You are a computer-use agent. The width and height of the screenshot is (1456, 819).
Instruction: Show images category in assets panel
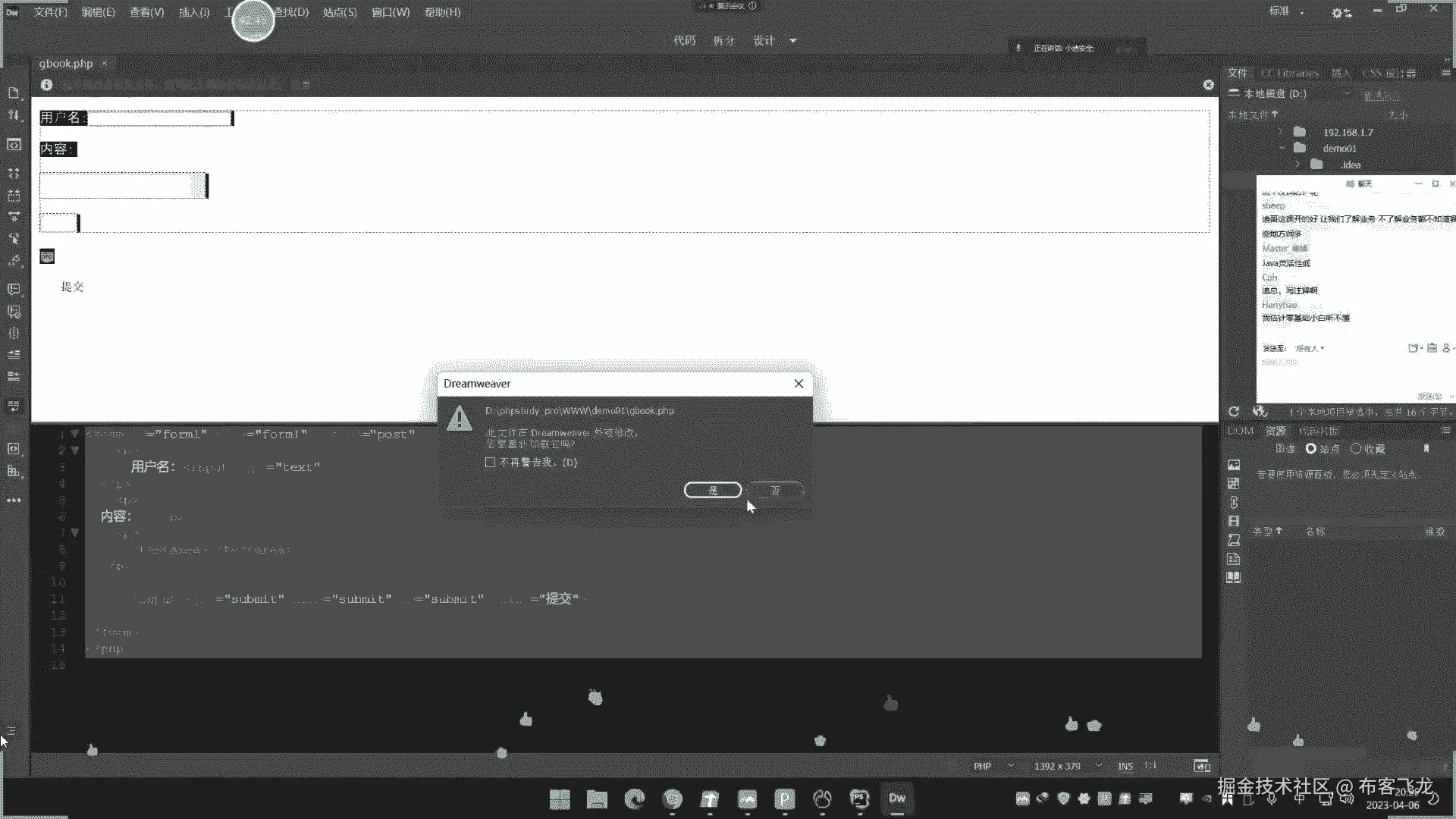1234,465
